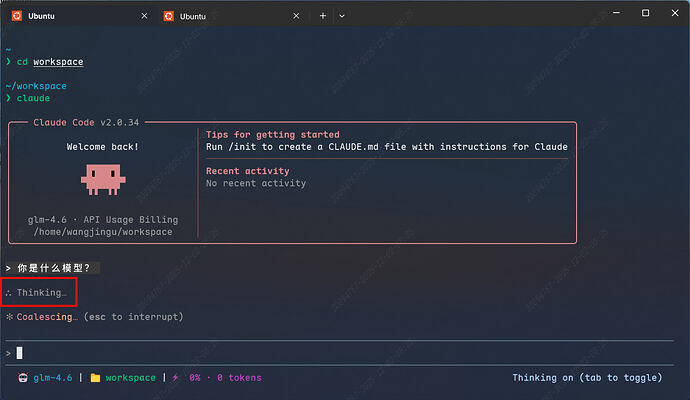Click the 'Welcome back!' text
This screenshot has width=690, height=400.
103,147
